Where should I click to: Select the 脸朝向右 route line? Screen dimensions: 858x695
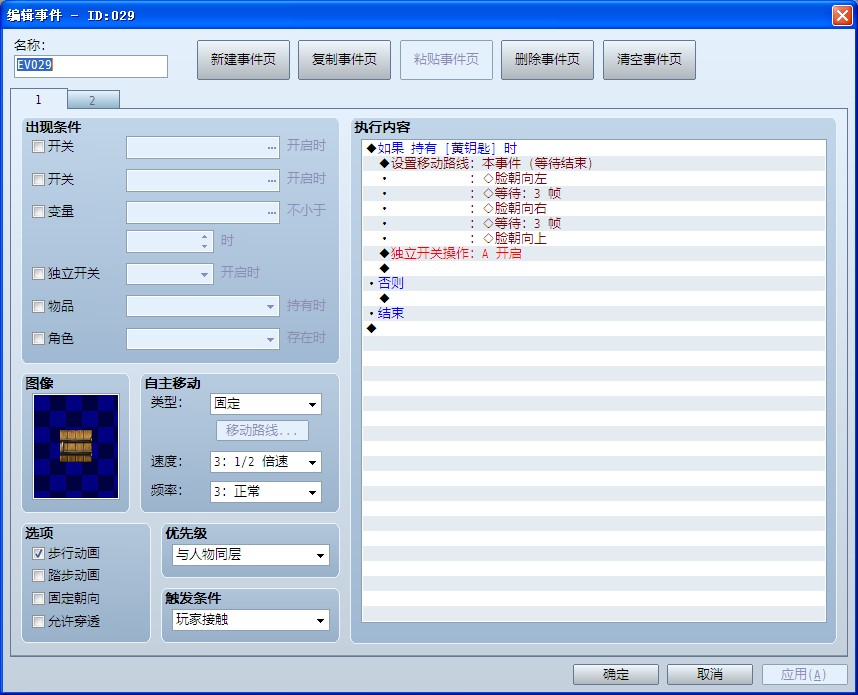coord(594,208)
